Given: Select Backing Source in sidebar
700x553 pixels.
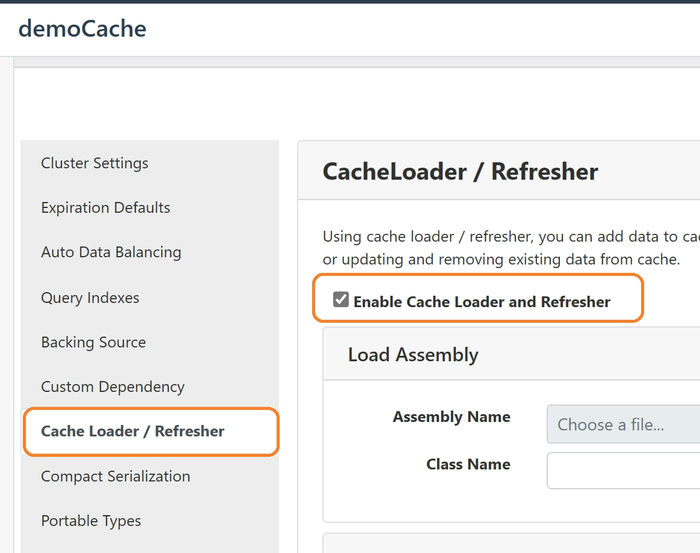Looking at the screenshot, I should tap(93, 342).
